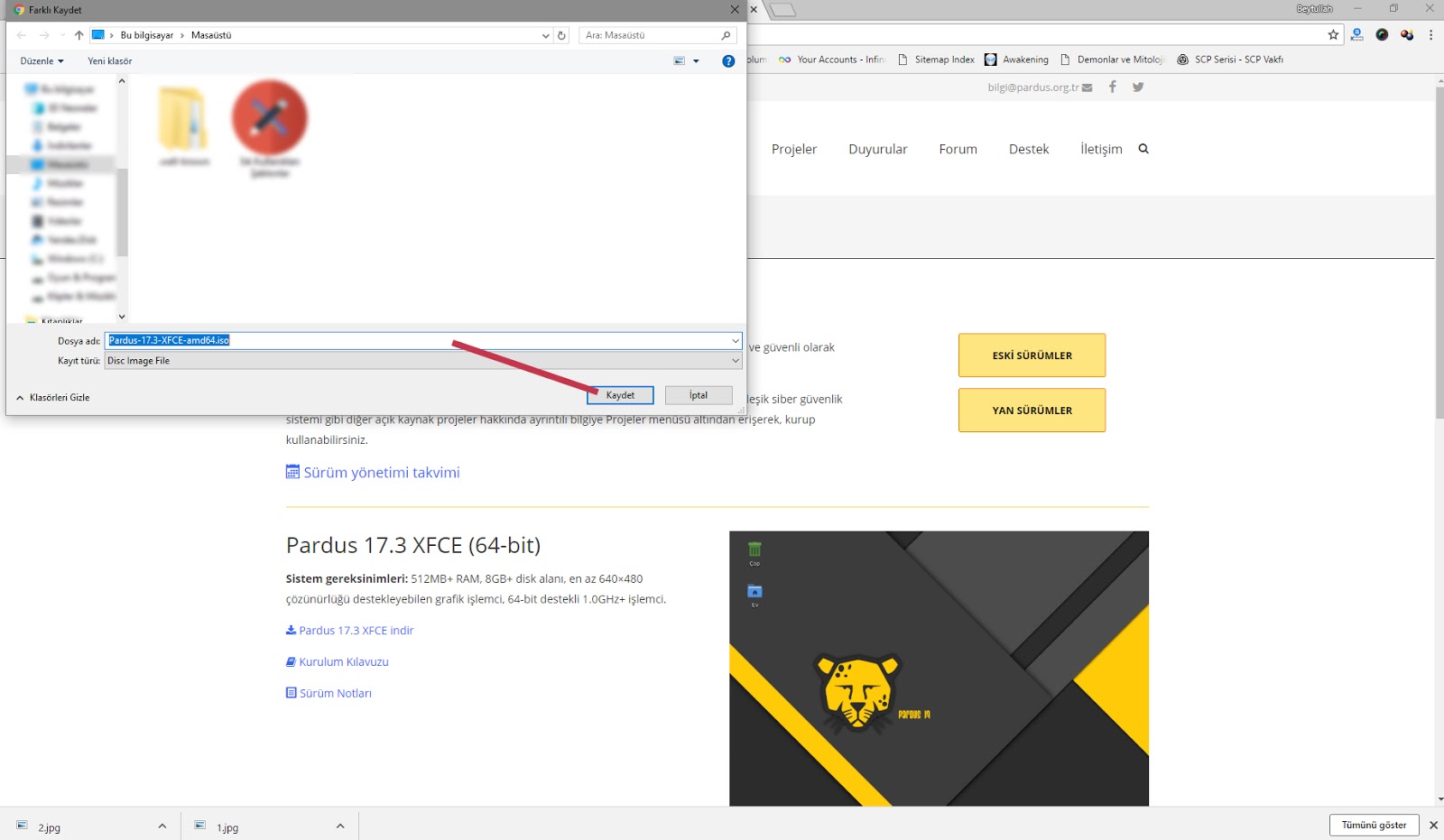Expand the Dosya adı suggestions dropdown
Screen dimensions: 1444x840
[x=736, y=341]
